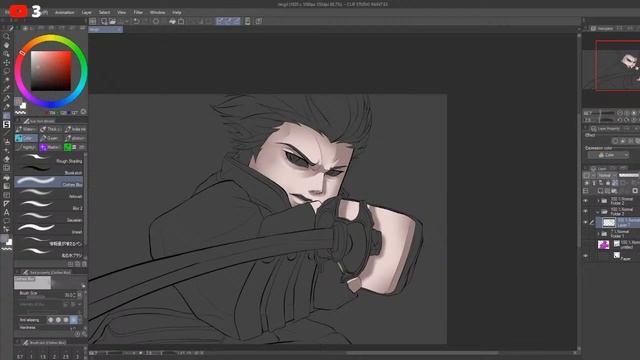This screenshot has width=640, height=360.
Task: Select the Eyedropper tool
Action: point(7,89)
